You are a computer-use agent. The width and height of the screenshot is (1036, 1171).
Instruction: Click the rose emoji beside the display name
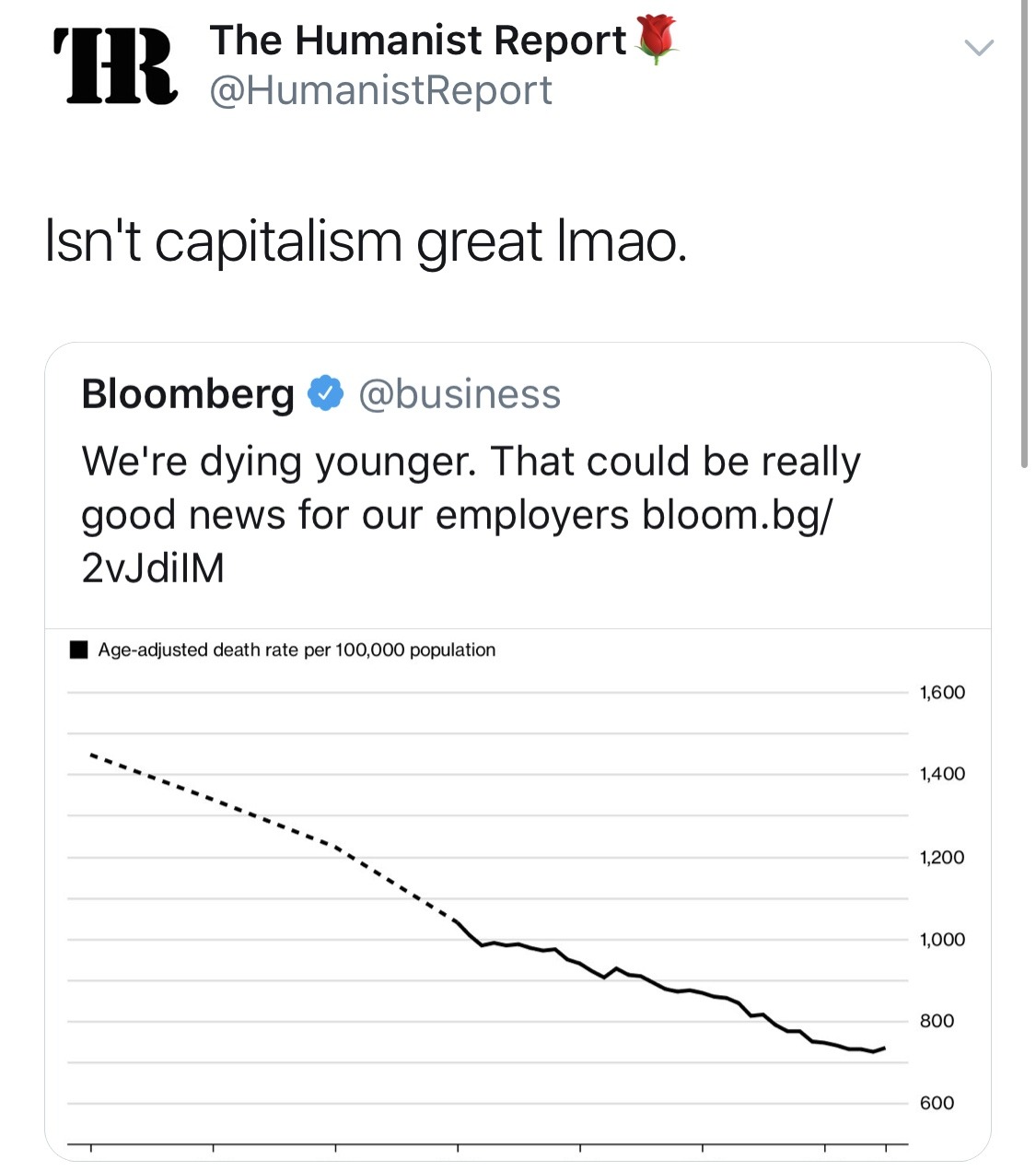[x=657, y=40]
